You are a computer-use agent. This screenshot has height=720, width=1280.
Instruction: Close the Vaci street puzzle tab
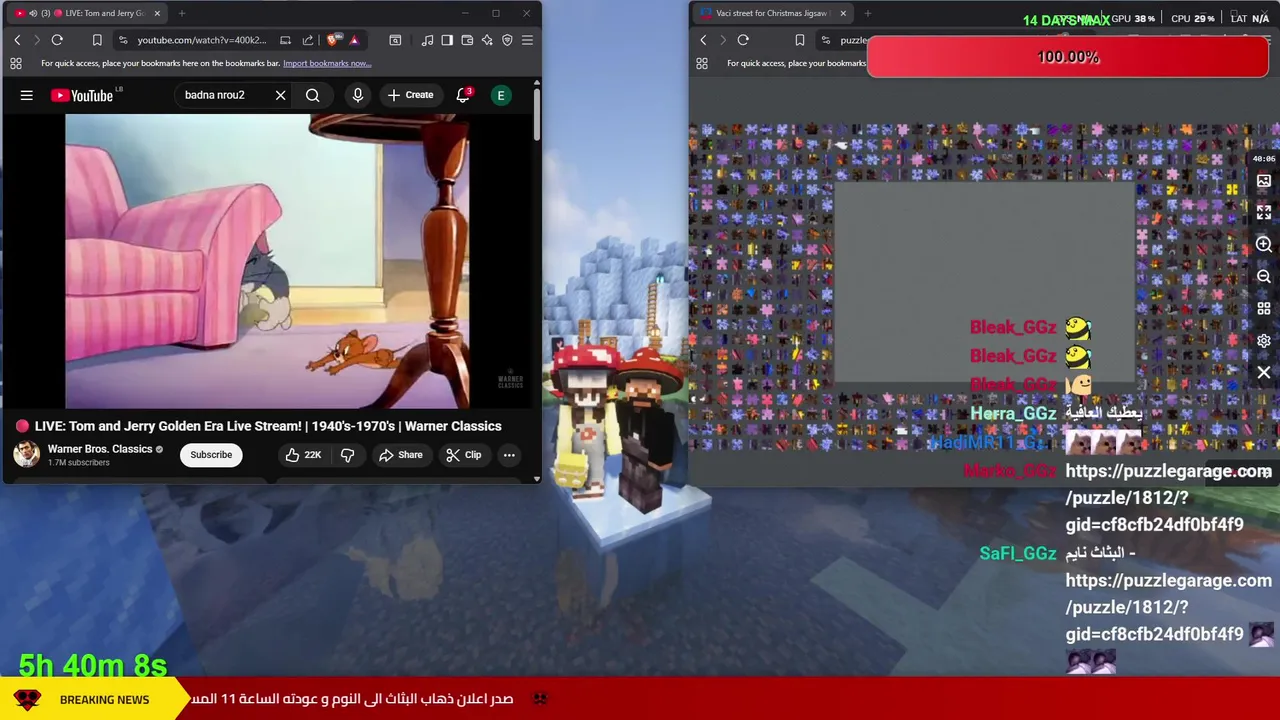click(843, 13)
